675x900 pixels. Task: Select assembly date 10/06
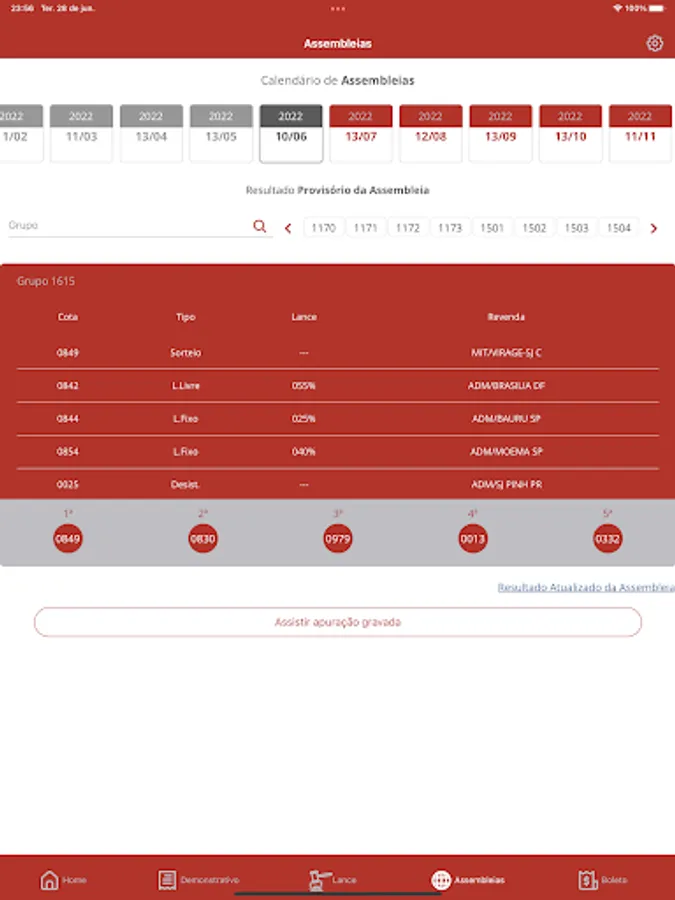click(291, 133)
